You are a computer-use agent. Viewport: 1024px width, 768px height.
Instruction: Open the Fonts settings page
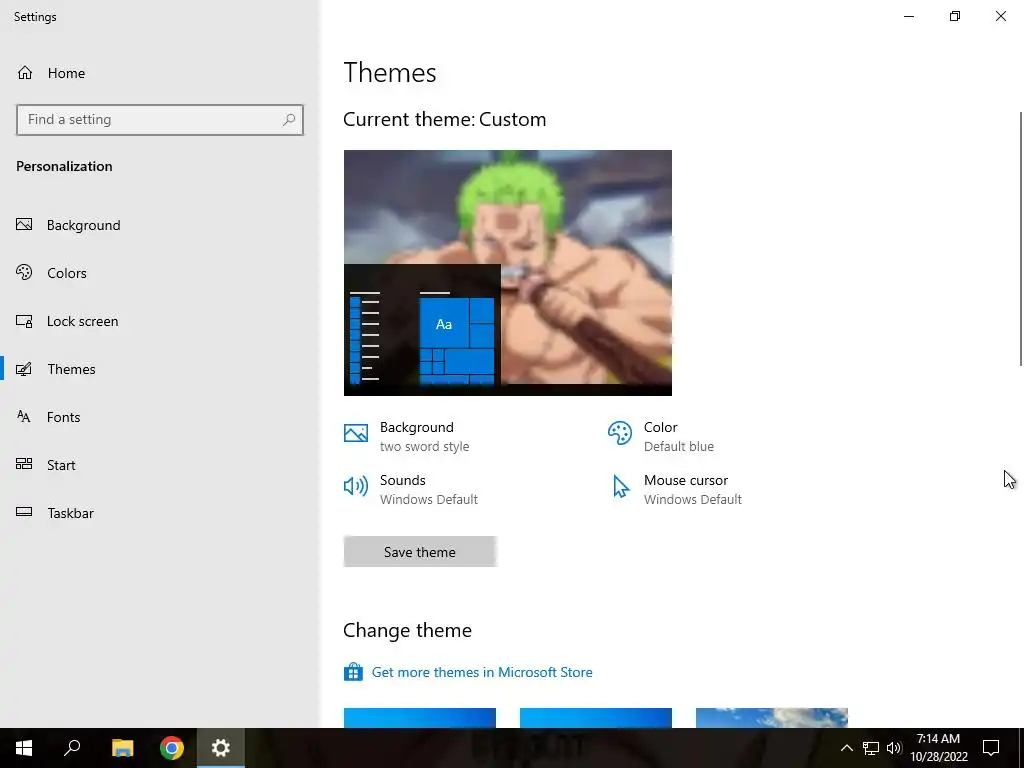coord(160,417)
